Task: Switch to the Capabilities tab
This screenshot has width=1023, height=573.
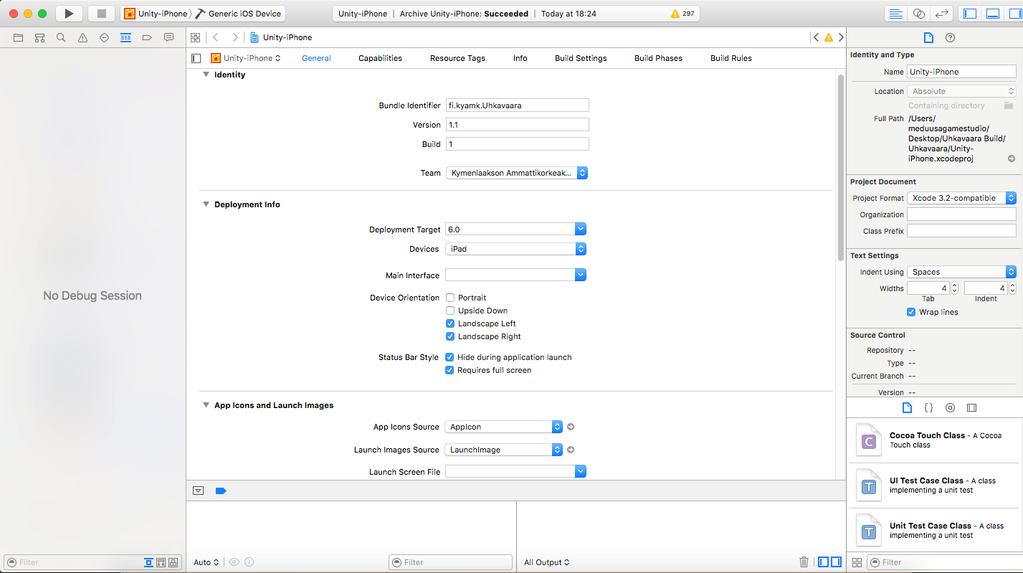Action: point(380,58)
